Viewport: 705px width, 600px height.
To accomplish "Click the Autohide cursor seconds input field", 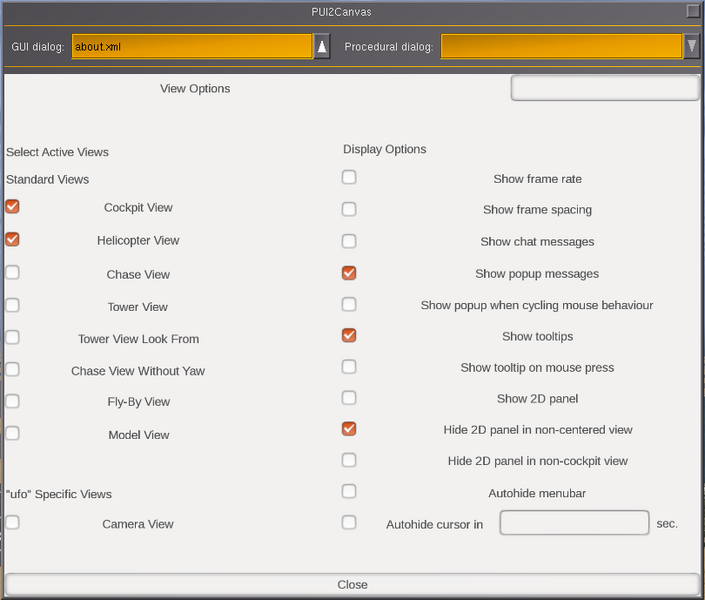I will [574, 523].
